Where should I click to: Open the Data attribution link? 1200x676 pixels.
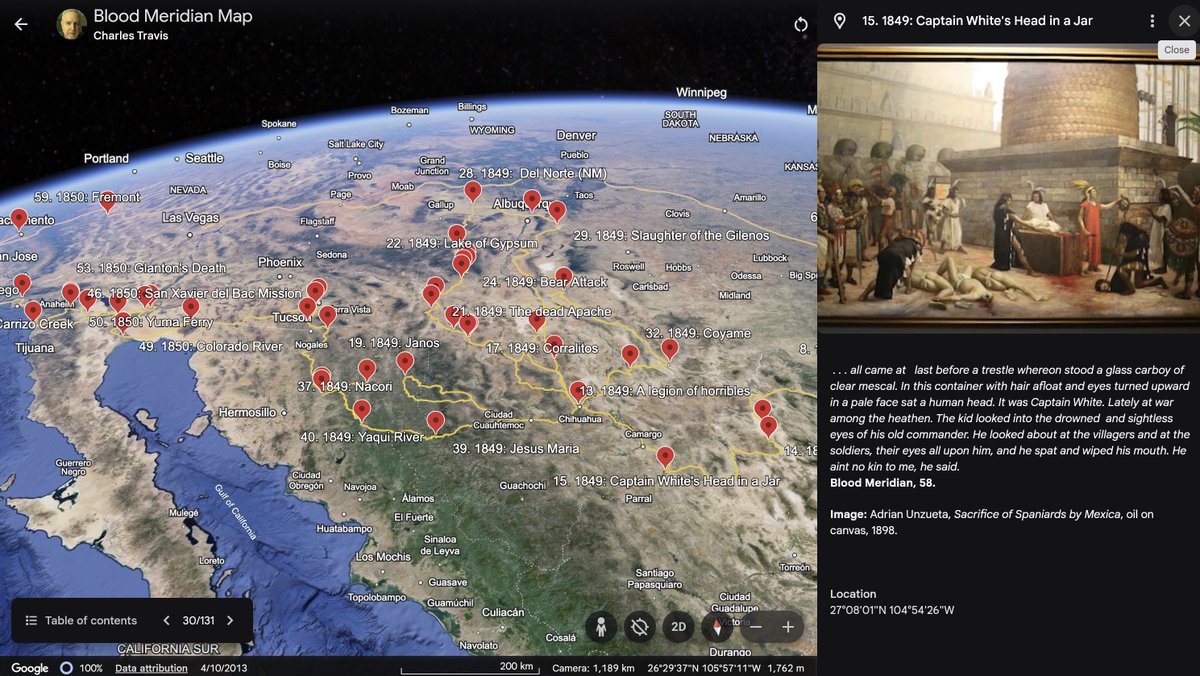pyautogui.click(x=151, y=668)
